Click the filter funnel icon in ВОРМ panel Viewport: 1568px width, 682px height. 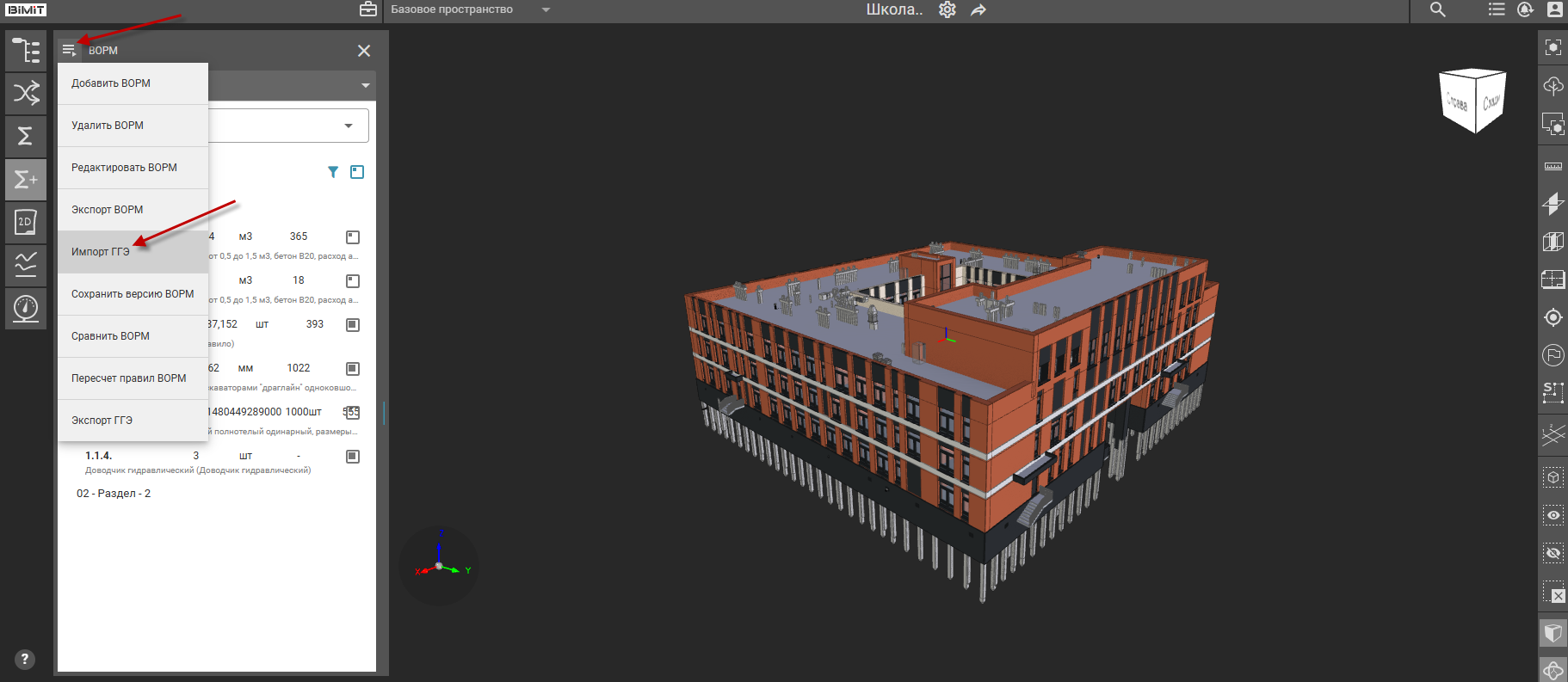[333, 172]
